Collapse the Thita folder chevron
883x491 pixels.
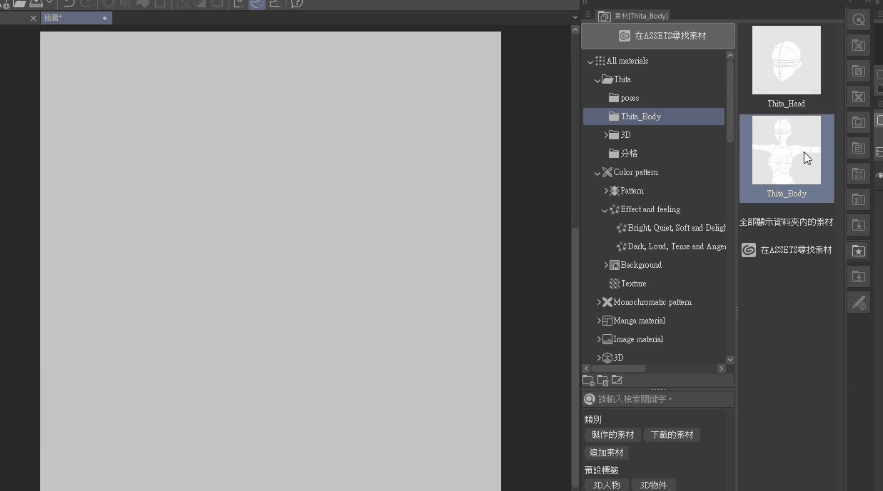(597, 80)
